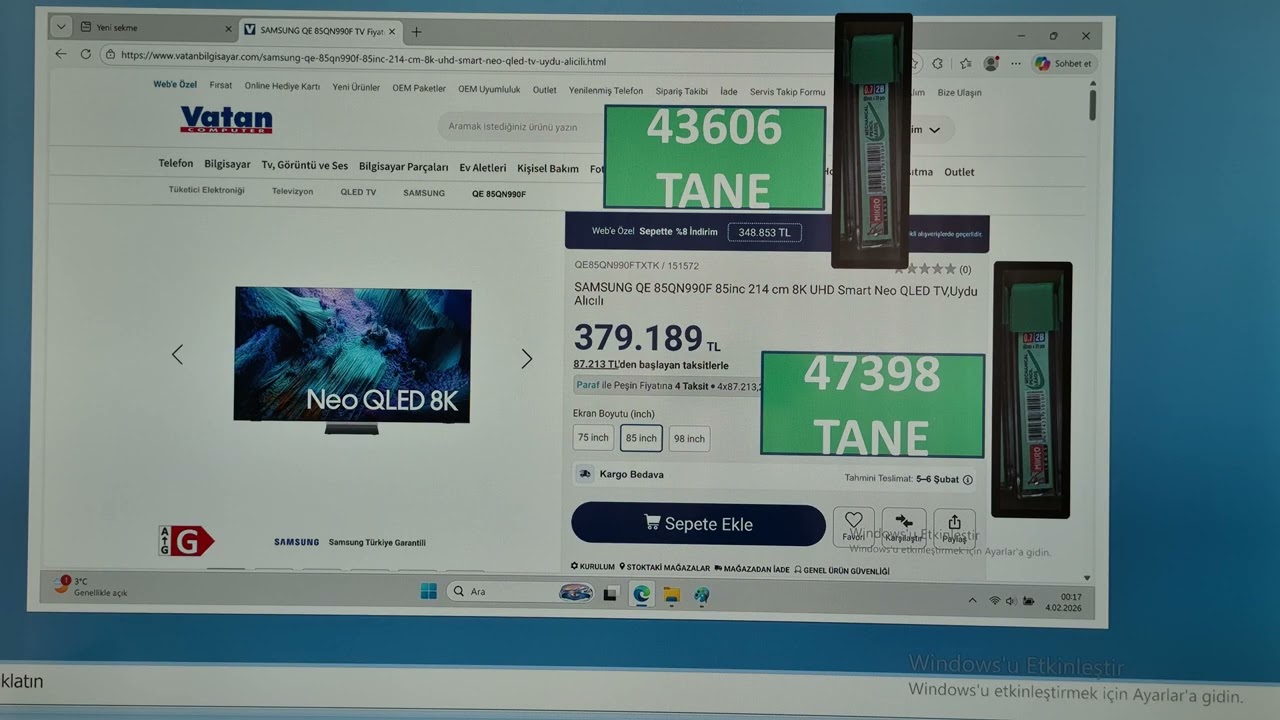Close the Yeni sekme tab
Viewport: 1280px width, 720px height.
[x=228, y=29]
